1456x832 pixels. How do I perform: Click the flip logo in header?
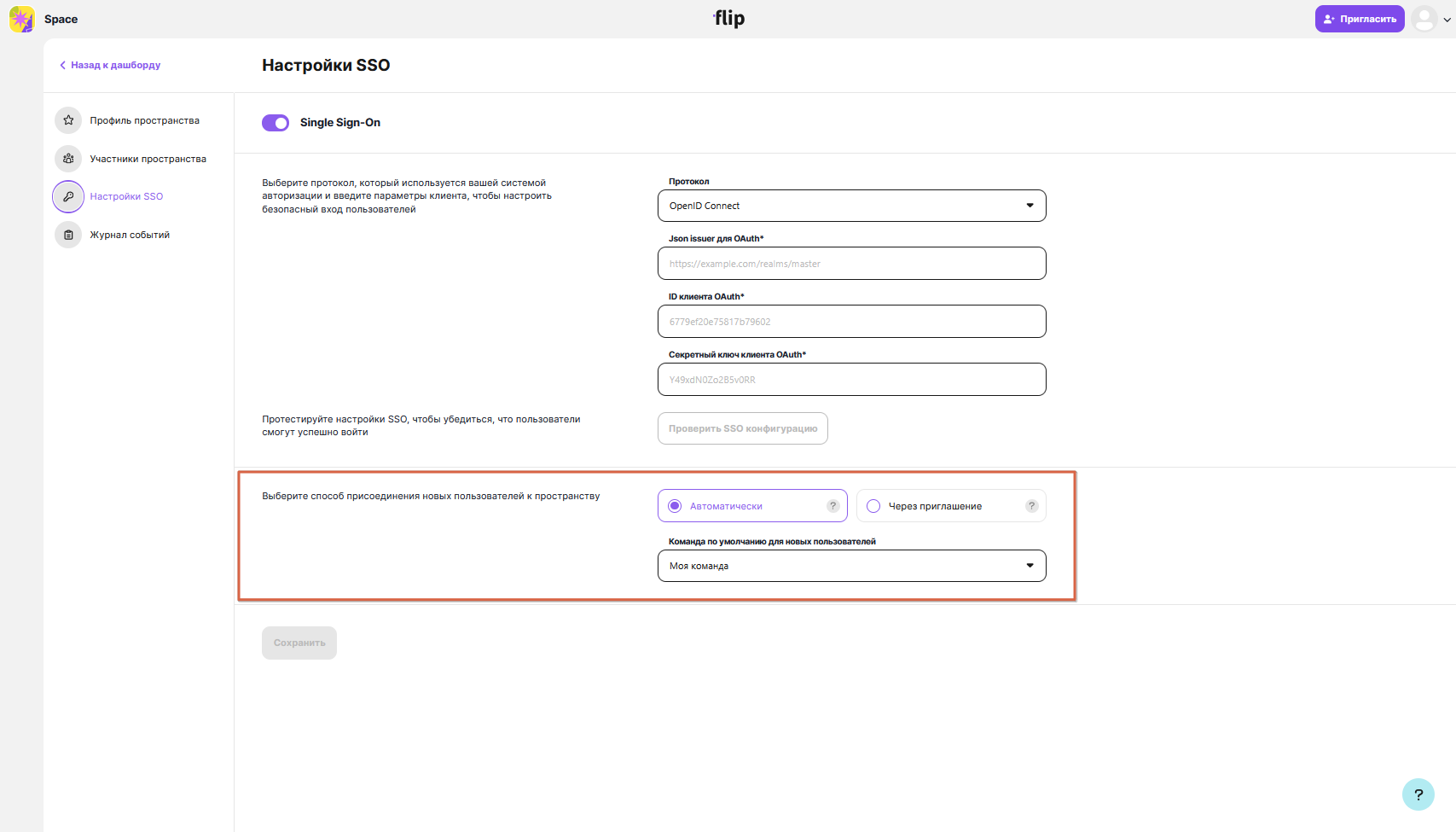(729, 18)
